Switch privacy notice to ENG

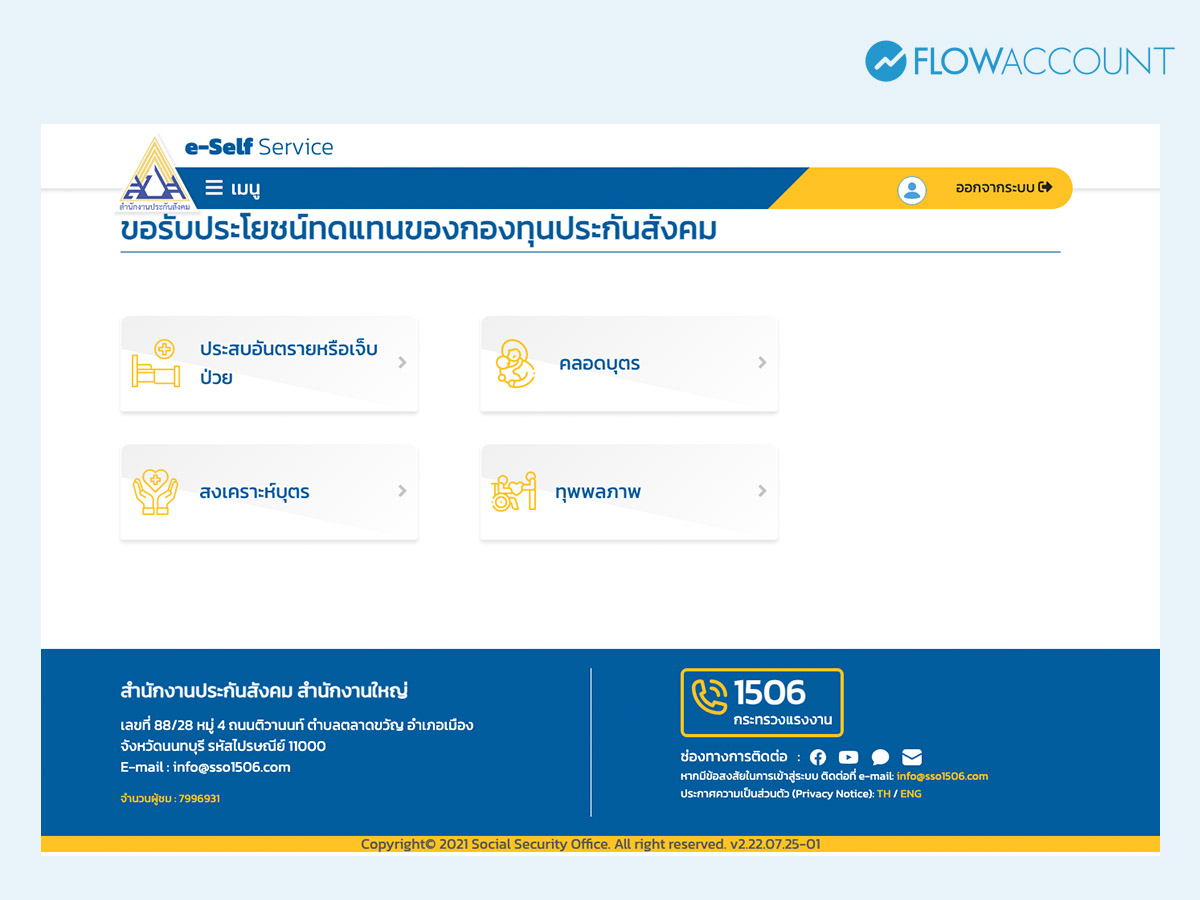pos(911,794)
